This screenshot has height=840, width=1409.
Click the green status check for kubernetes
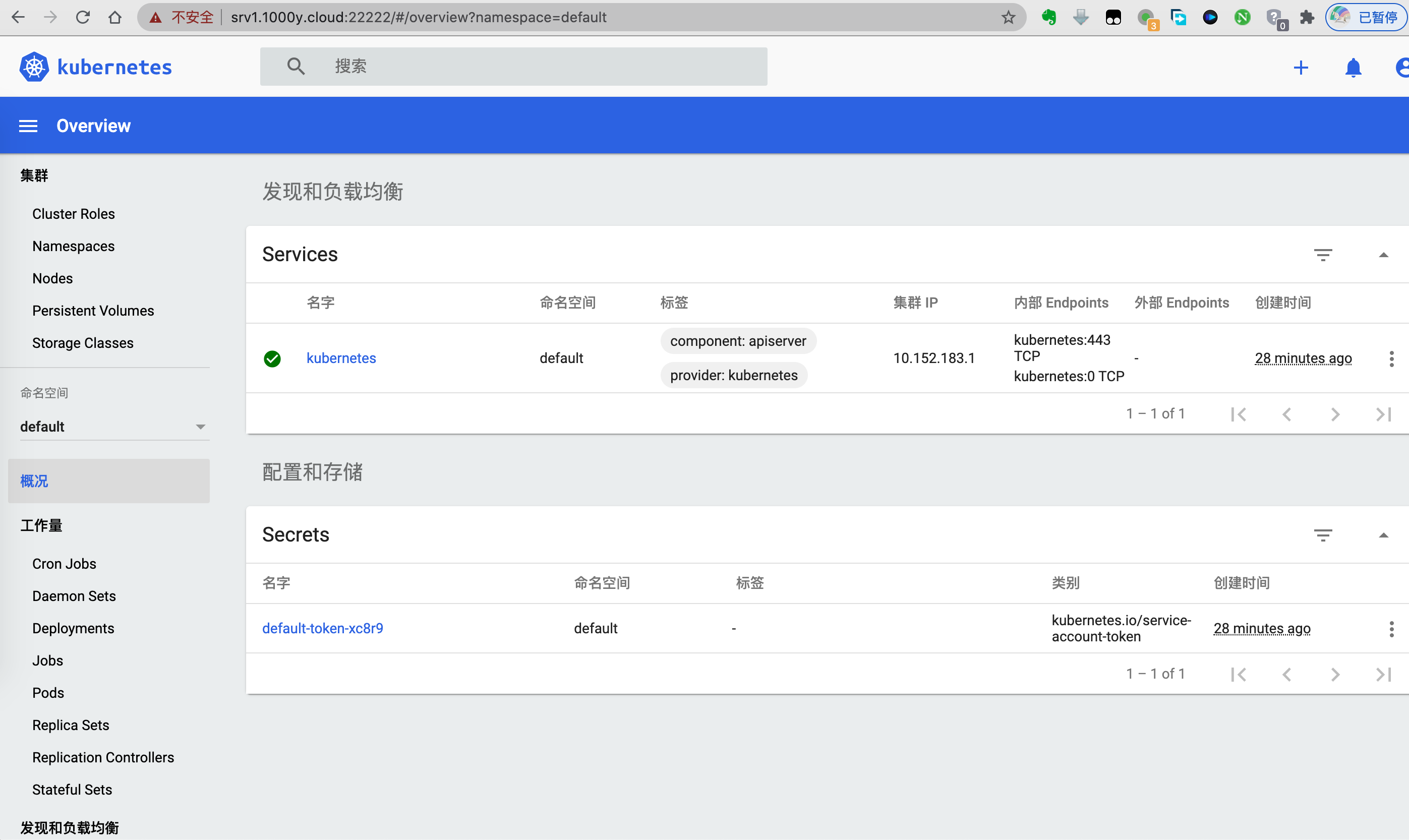click(x=272, y=358)
